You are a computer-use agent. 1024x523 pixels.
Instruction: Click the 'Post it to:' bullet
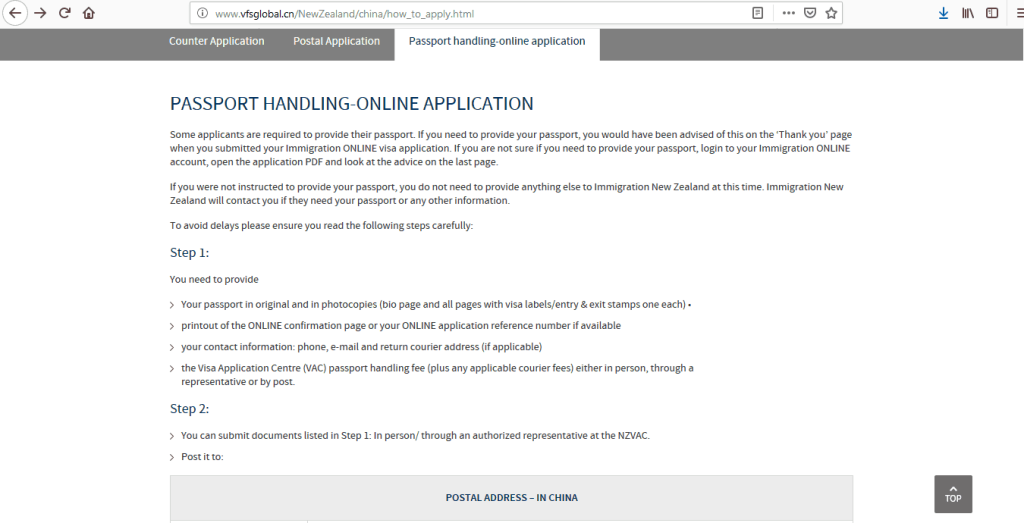(x=202, y=456)
